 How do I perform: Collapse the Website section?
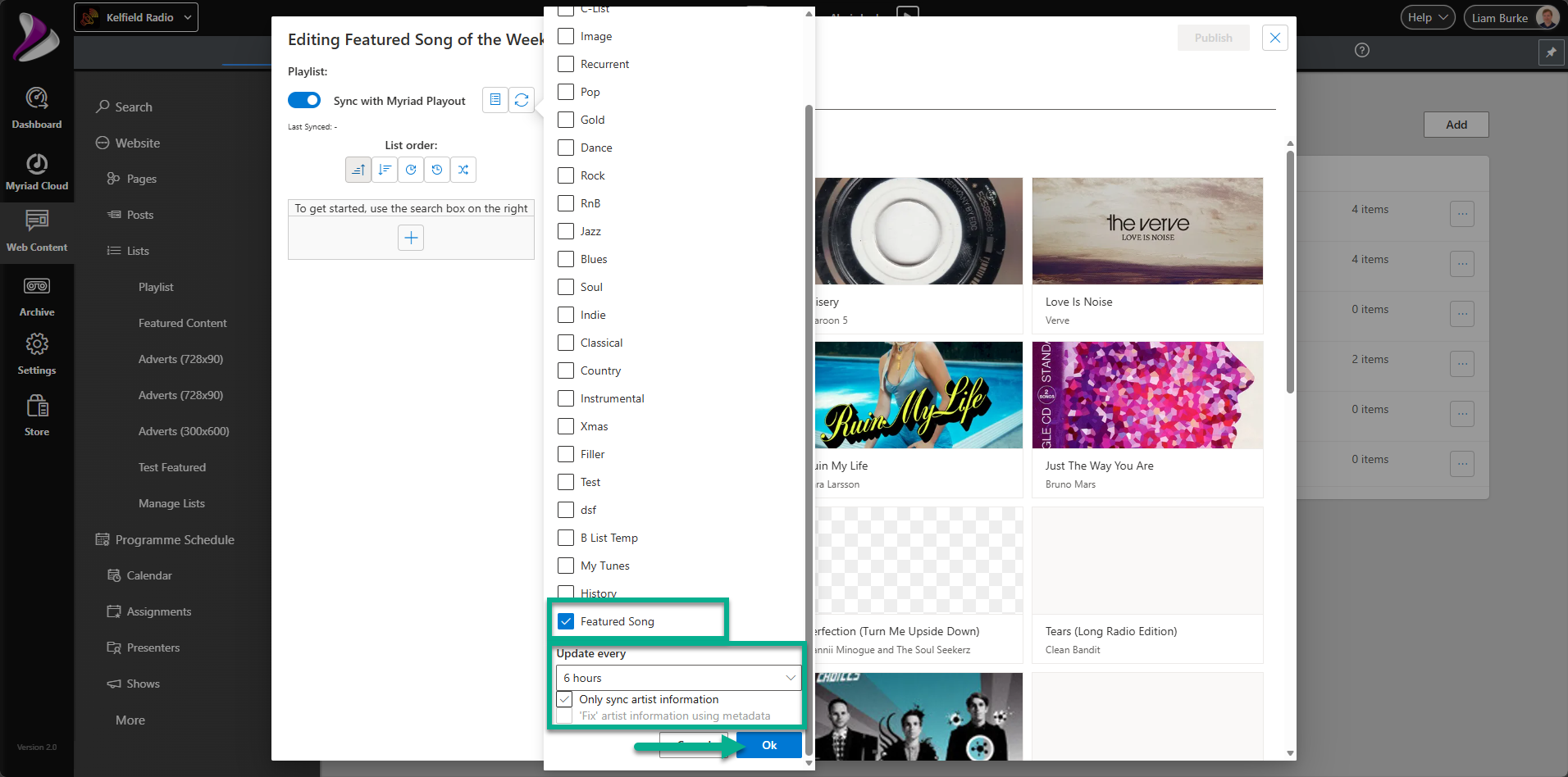coord(127,143)
